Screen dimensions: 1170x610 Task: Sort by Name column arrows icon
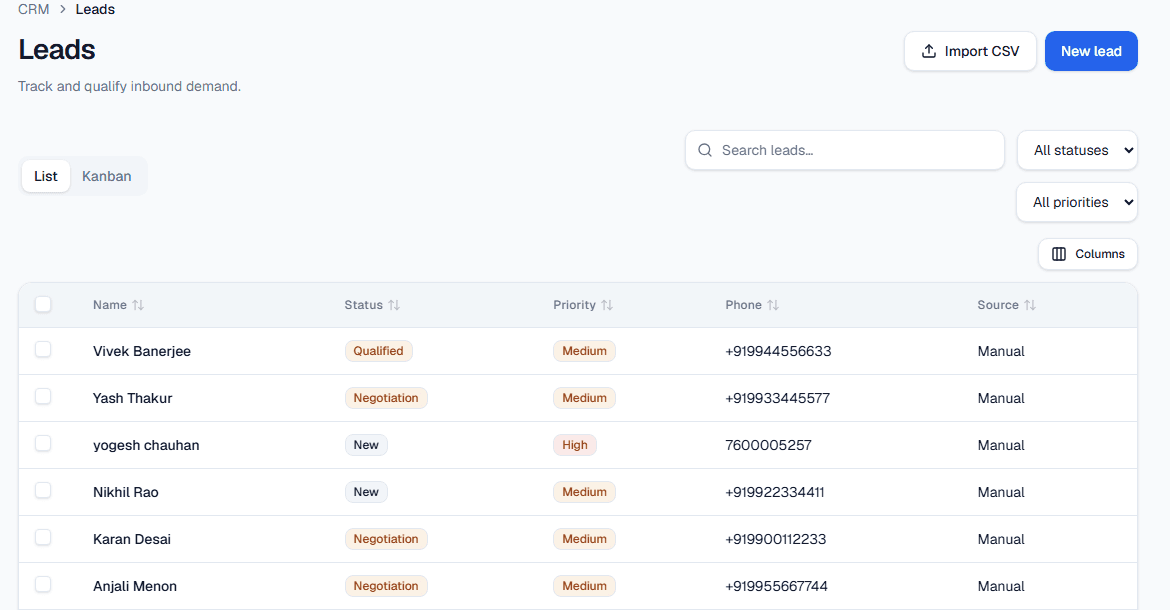[x=138, y=305]
